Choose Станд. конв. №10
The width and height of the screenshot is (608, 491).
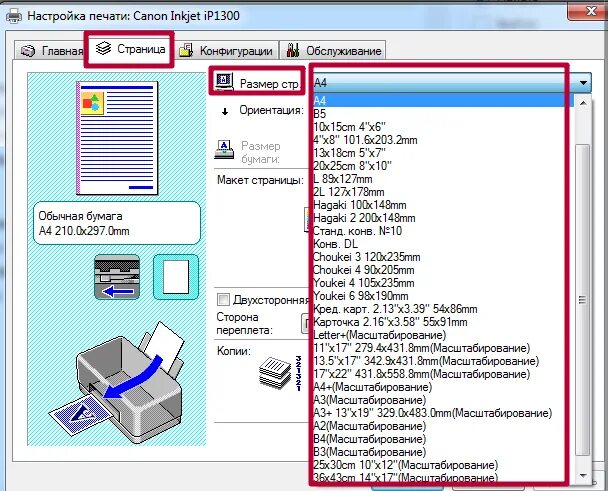[443, 231]
